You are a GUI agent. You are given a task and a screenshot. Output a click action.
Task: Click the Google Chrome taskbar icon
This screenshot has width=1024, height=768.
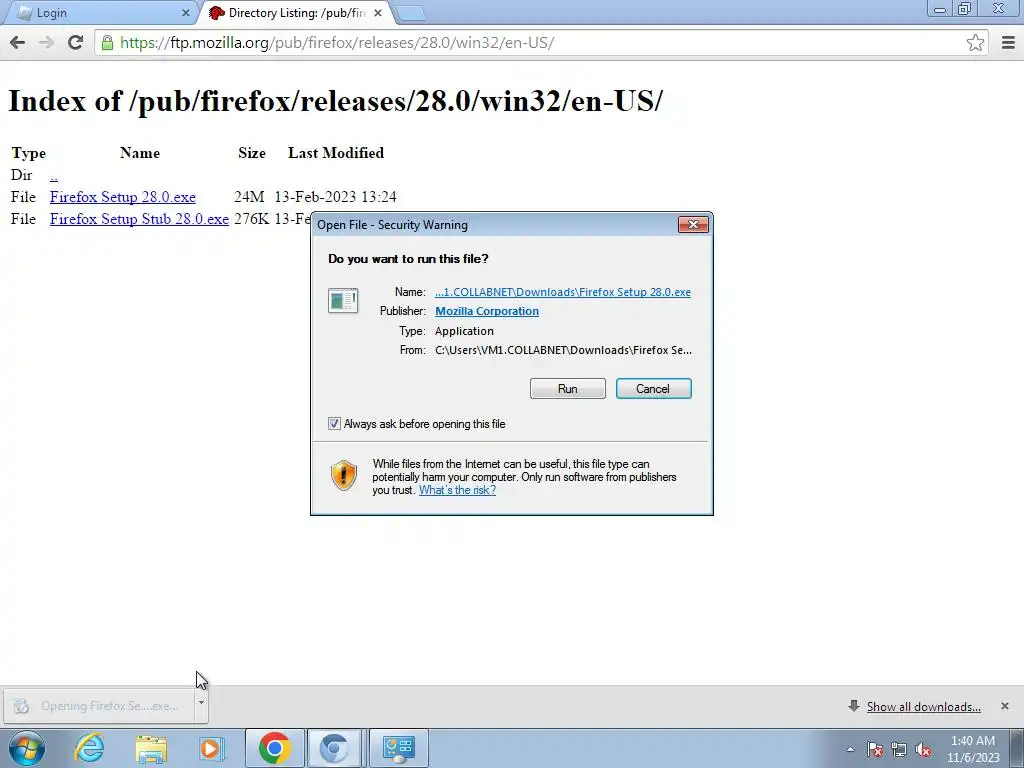274,748
